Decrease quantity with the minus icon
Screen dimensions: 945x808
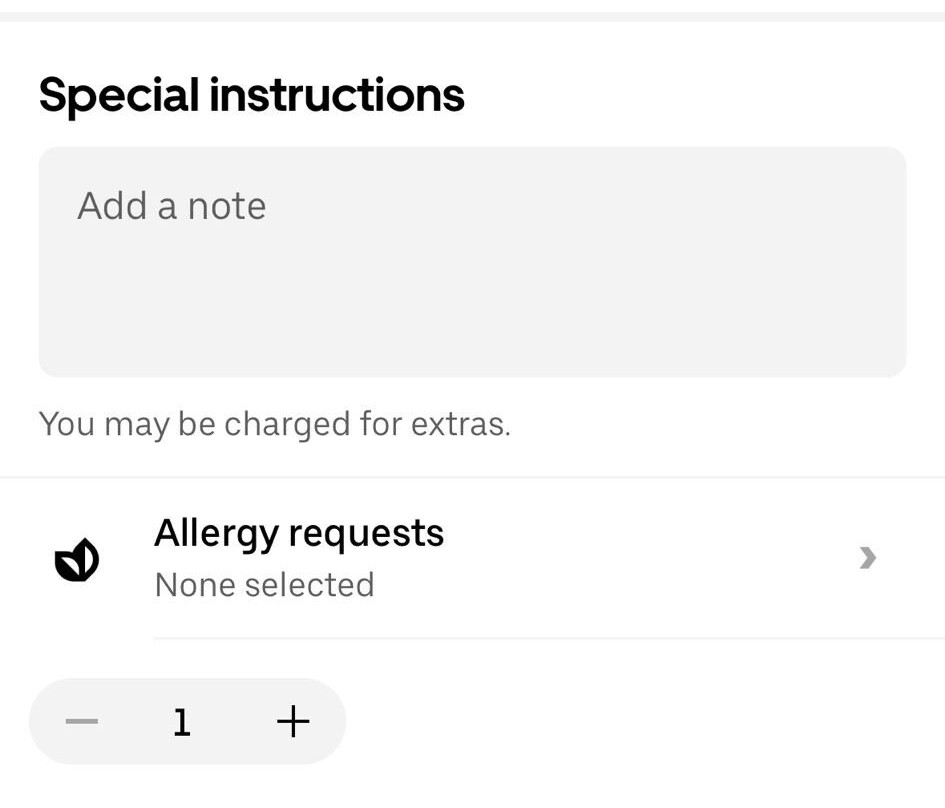82,721
